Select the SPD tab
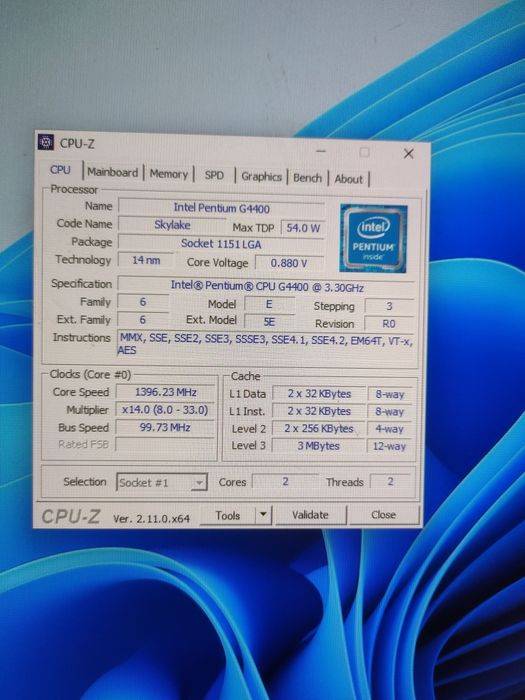 pyautogui.click(x=214, y=175)
